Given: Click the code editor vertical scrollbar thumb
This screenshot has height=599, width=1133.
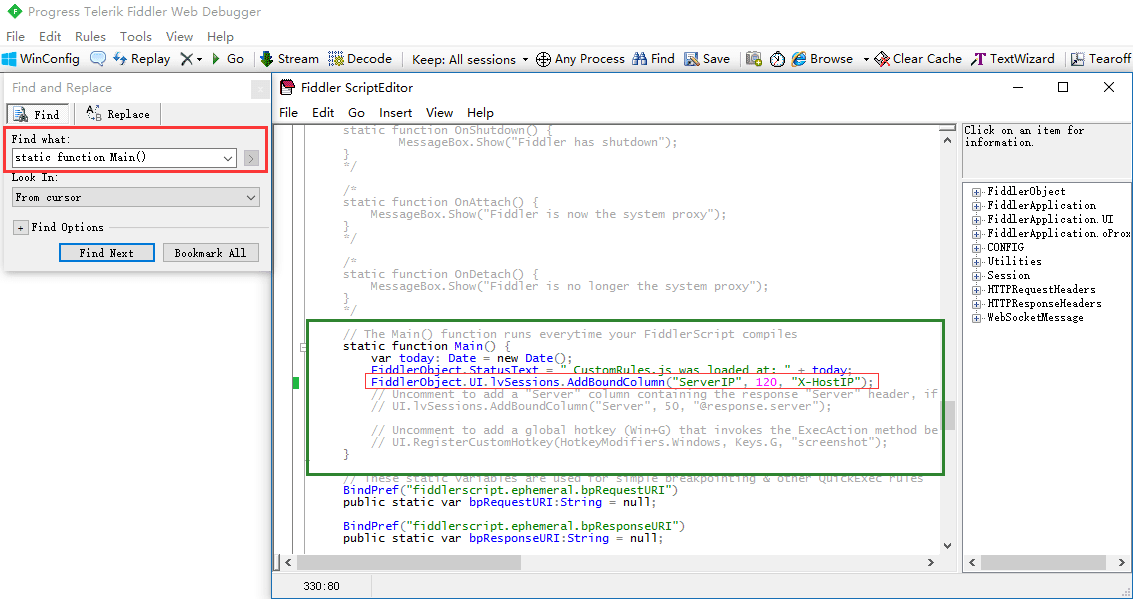Looking at the screenshot, I should coord(947,415).
